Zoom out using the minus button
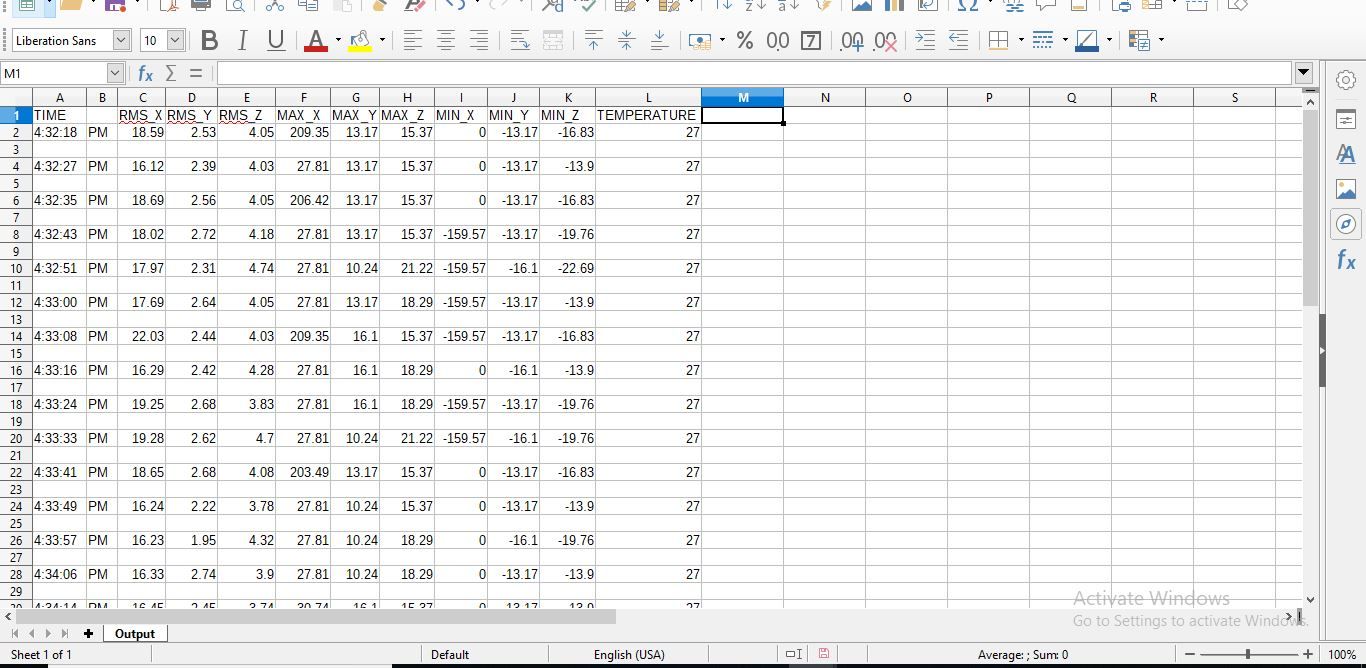The height and width of the screenshot is (668, 1366). pyautogui.click(x=1190, y=654)
